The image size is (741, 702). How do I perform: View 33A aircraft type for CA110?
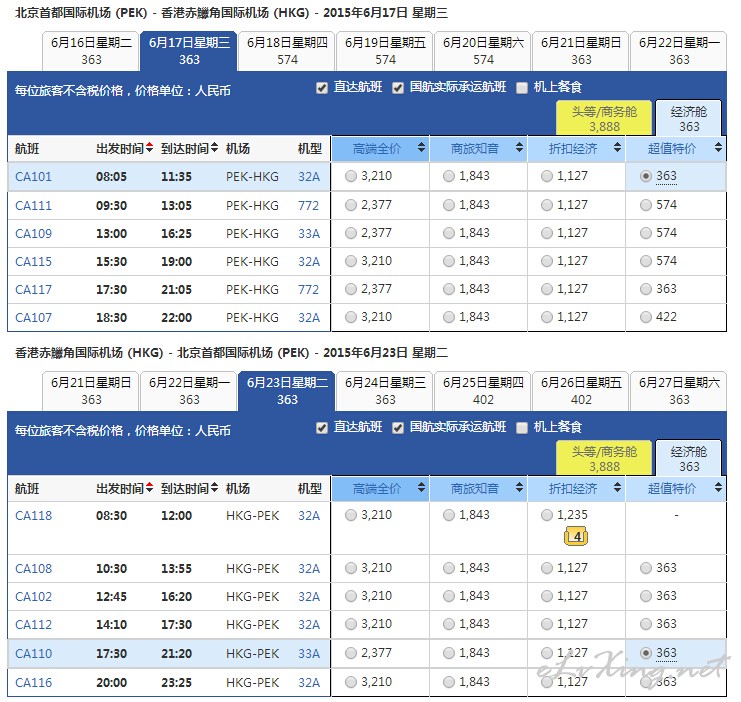pyautogui.click(x=309, y=654)
